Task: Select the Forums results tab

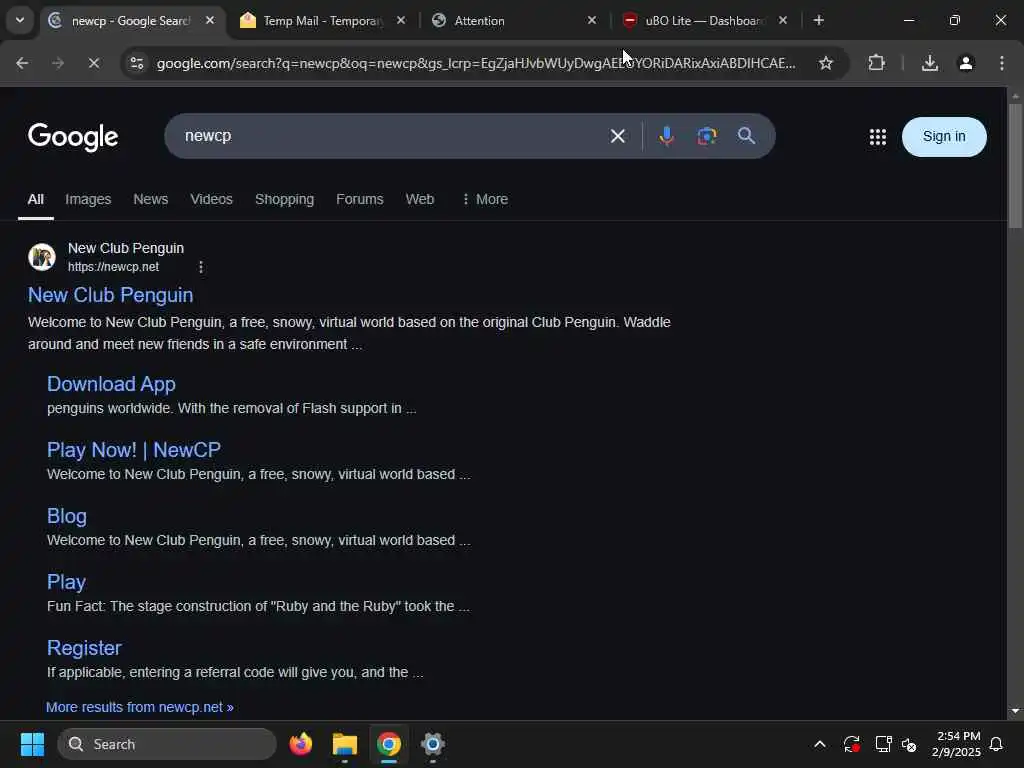Action: [360, 199]
